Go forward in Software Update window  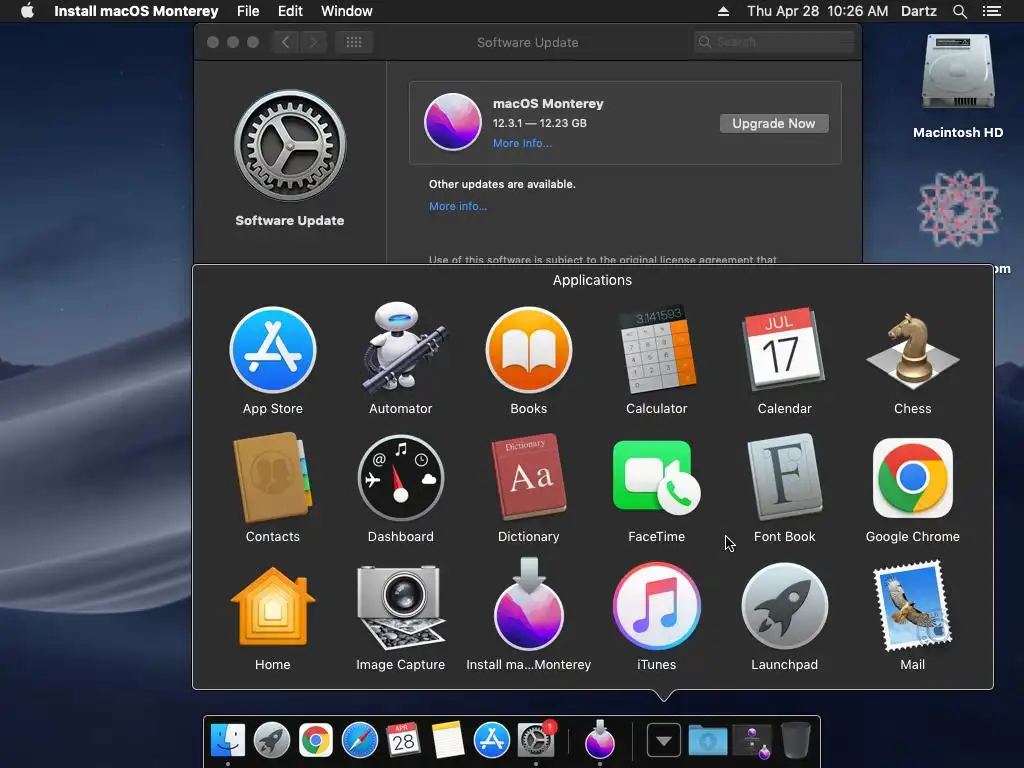313,42
